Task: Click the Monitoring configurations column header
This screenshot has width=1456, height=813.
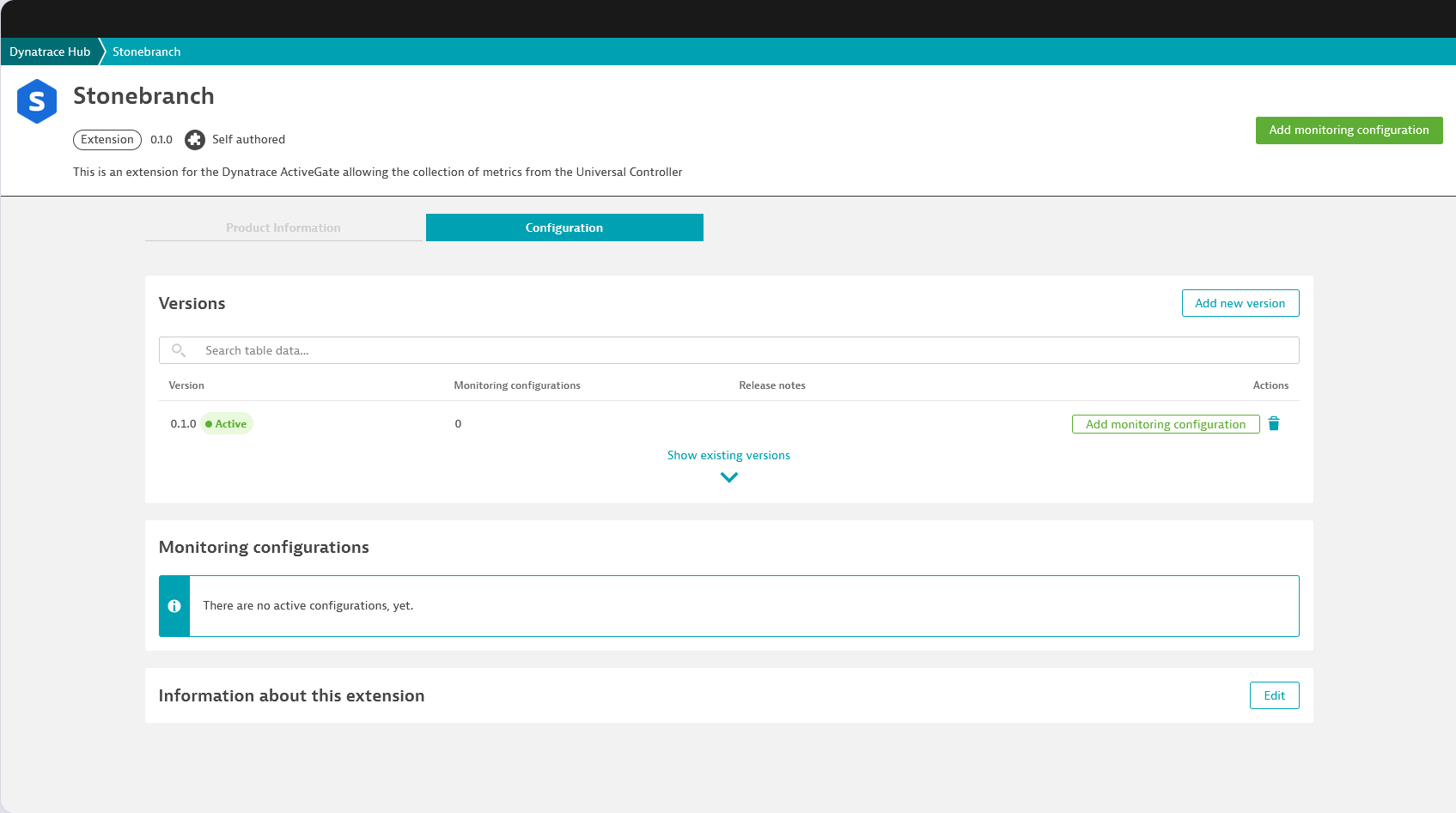Action: (517, 385)
